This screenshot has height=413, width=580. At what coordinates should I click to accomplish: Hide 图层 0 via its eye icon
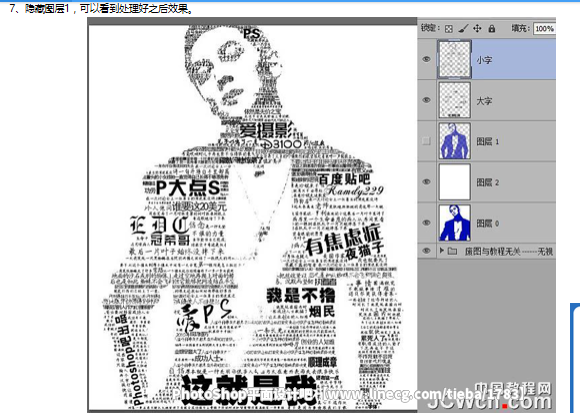426,223
